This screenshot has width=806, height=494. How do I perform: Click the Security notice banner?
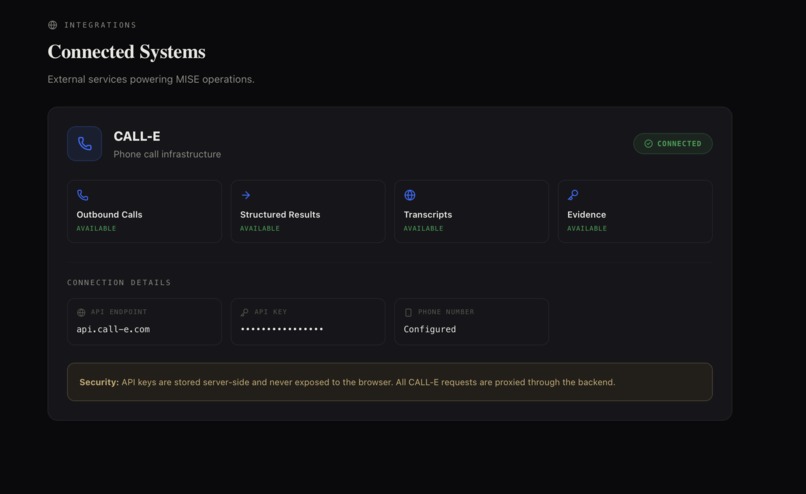pyautogui.click(x=390, y=382)
